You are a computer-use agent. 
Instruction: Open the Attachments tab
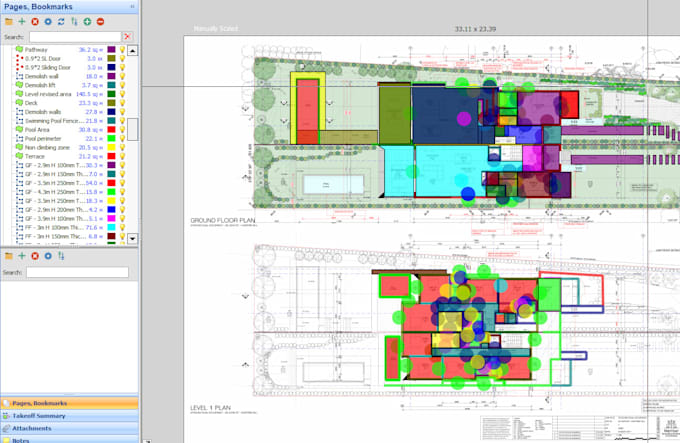69,428
